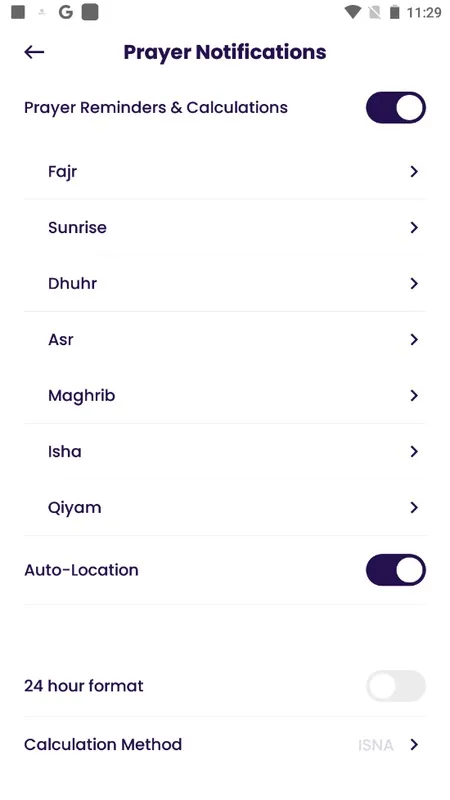Turn off the Auto-Location toggle
The height and width of the screenshot is (800, 450).
point(395,570)
